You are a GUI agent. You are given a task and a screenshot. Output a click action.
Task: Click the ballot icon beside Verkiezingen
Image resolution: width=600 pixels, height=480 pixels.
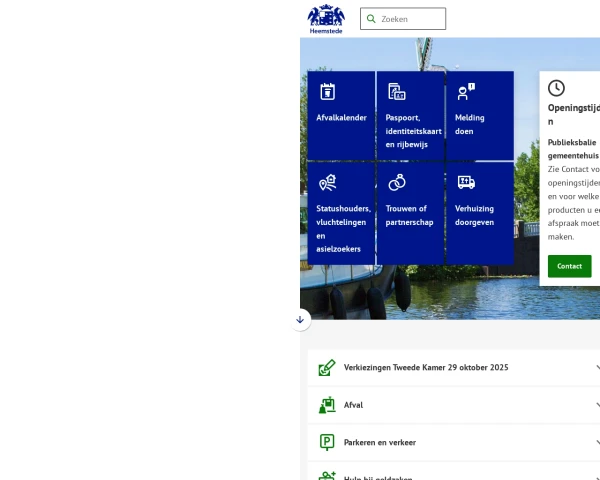(327, 368)
